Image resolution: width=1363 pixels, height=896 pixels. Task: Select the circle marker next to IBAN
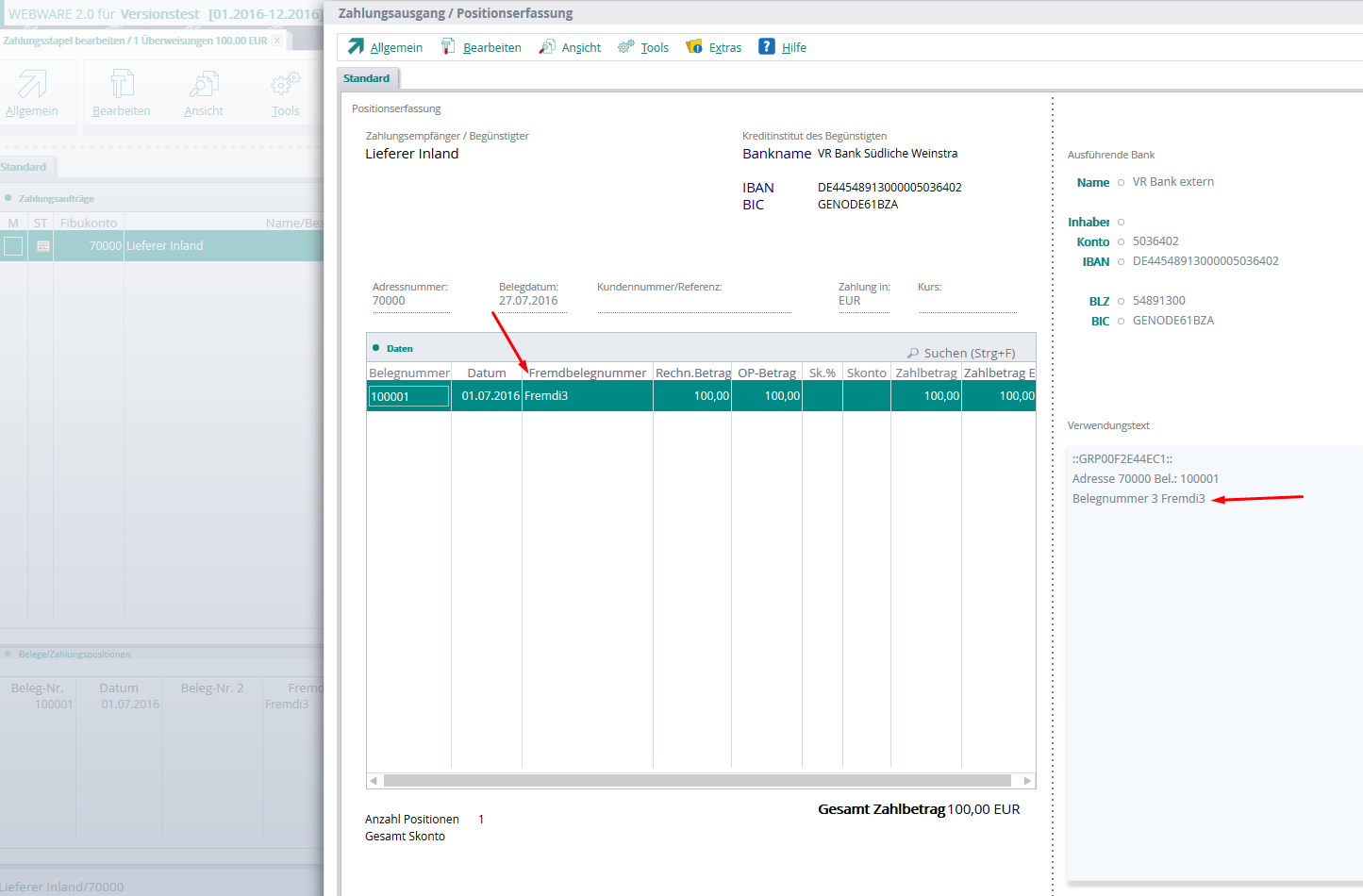coord(1121,262)
